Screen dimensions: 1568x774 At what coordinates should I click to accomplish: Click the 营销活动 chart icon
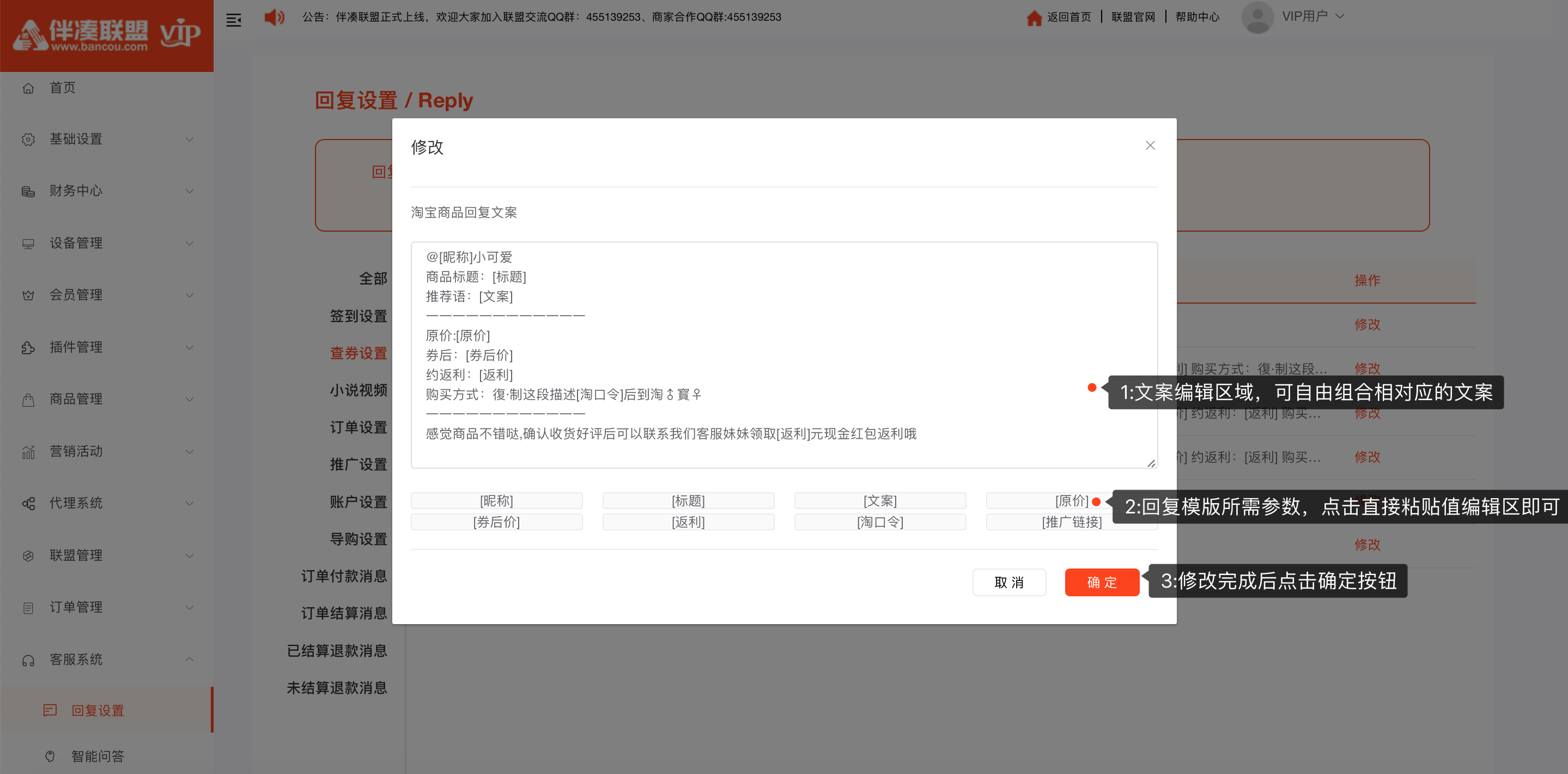28,452
